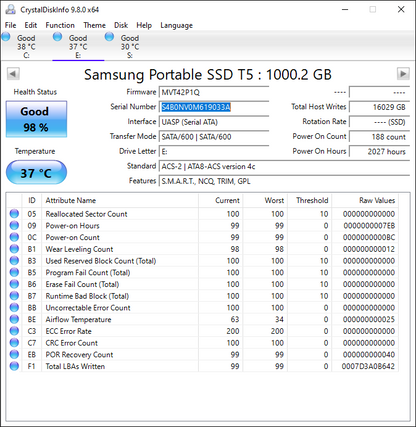The image size is (416, 427).
Task: Open the Theme menu
Action: pyautogui.click(x=94, y=25)
